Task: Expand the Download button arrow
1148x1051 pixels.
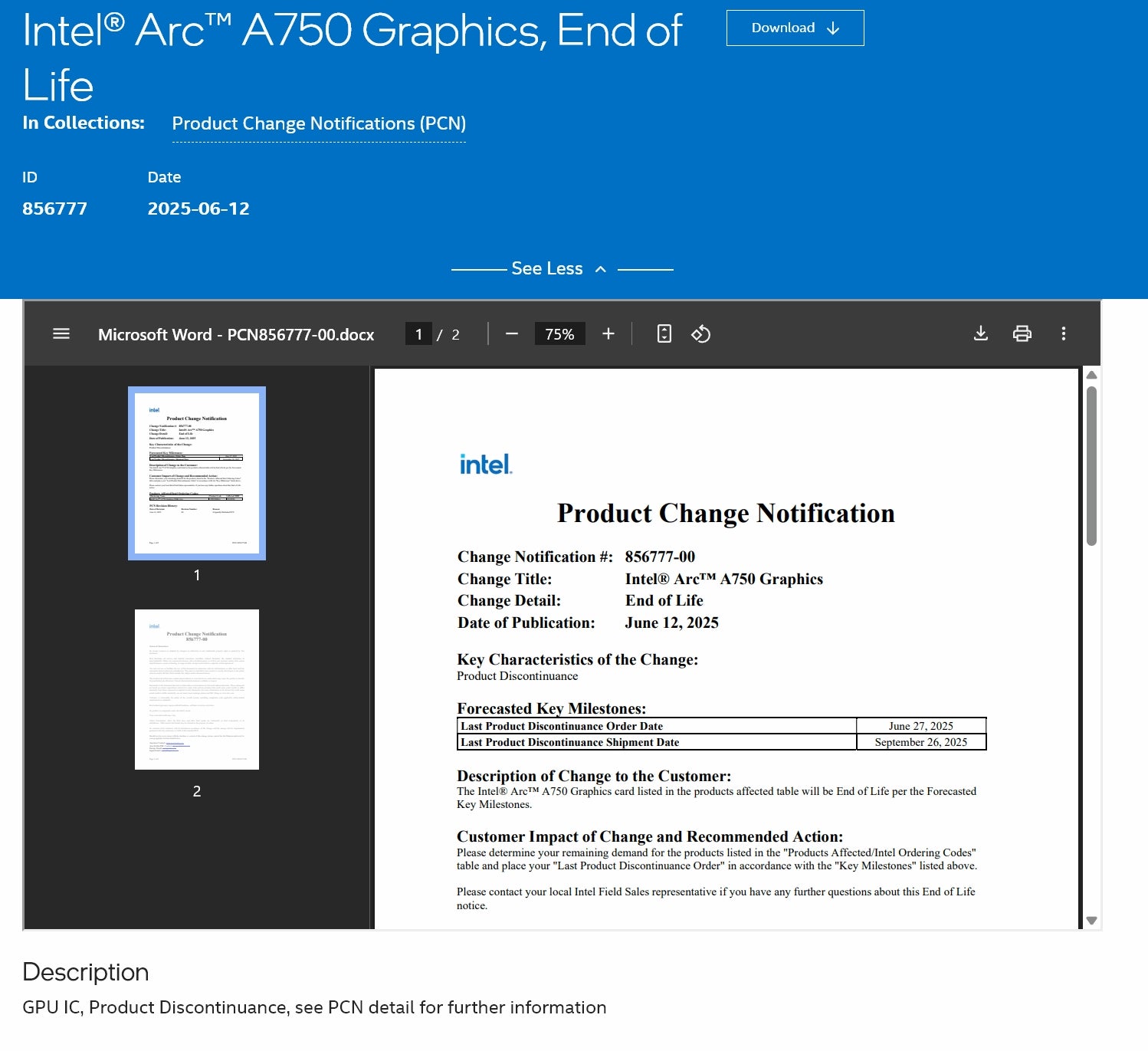Action: coord(832,28)
